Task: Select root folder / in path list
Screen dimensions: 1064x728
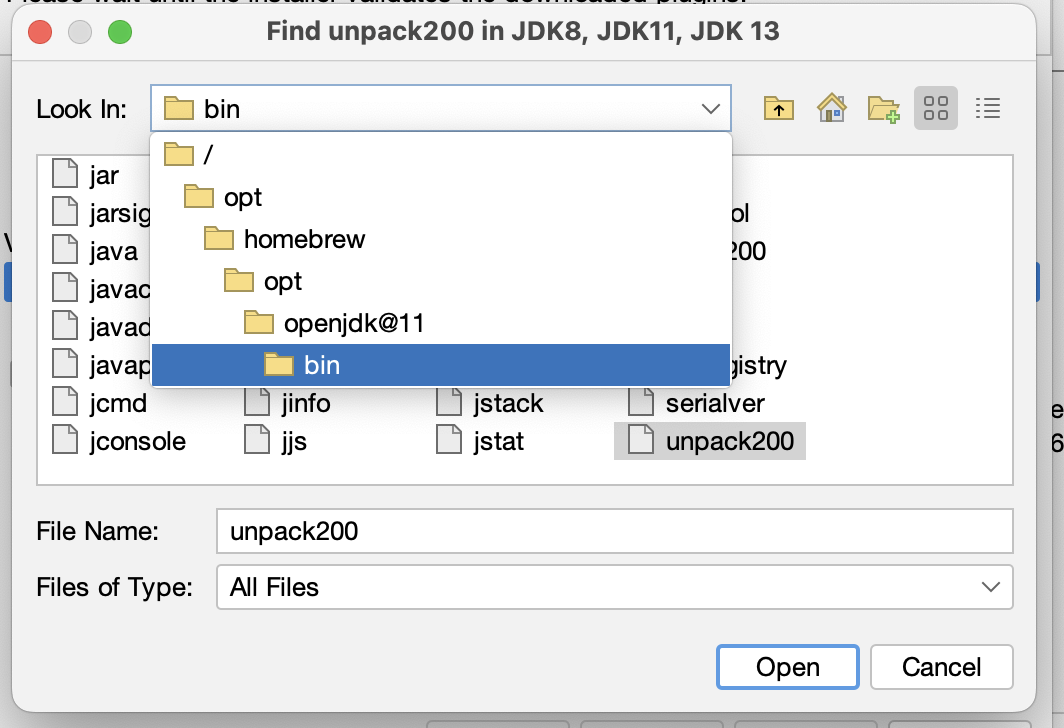Action: tap(440, 155)
